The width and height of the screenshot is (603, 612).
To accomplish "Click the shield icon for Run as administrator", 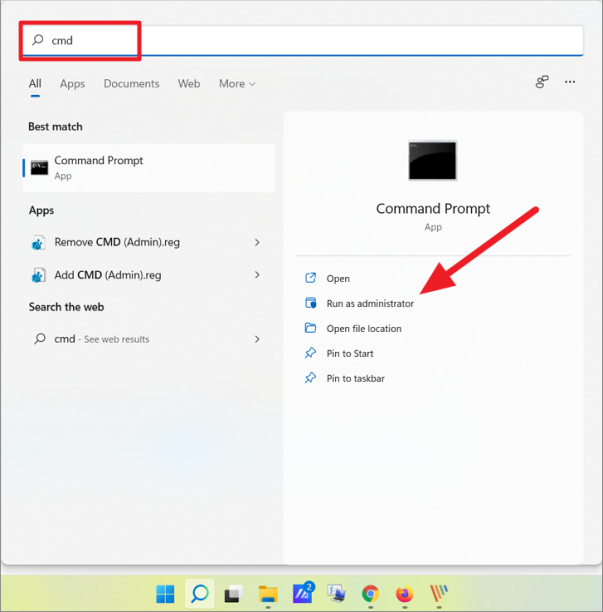I will (x=310, y=303).
